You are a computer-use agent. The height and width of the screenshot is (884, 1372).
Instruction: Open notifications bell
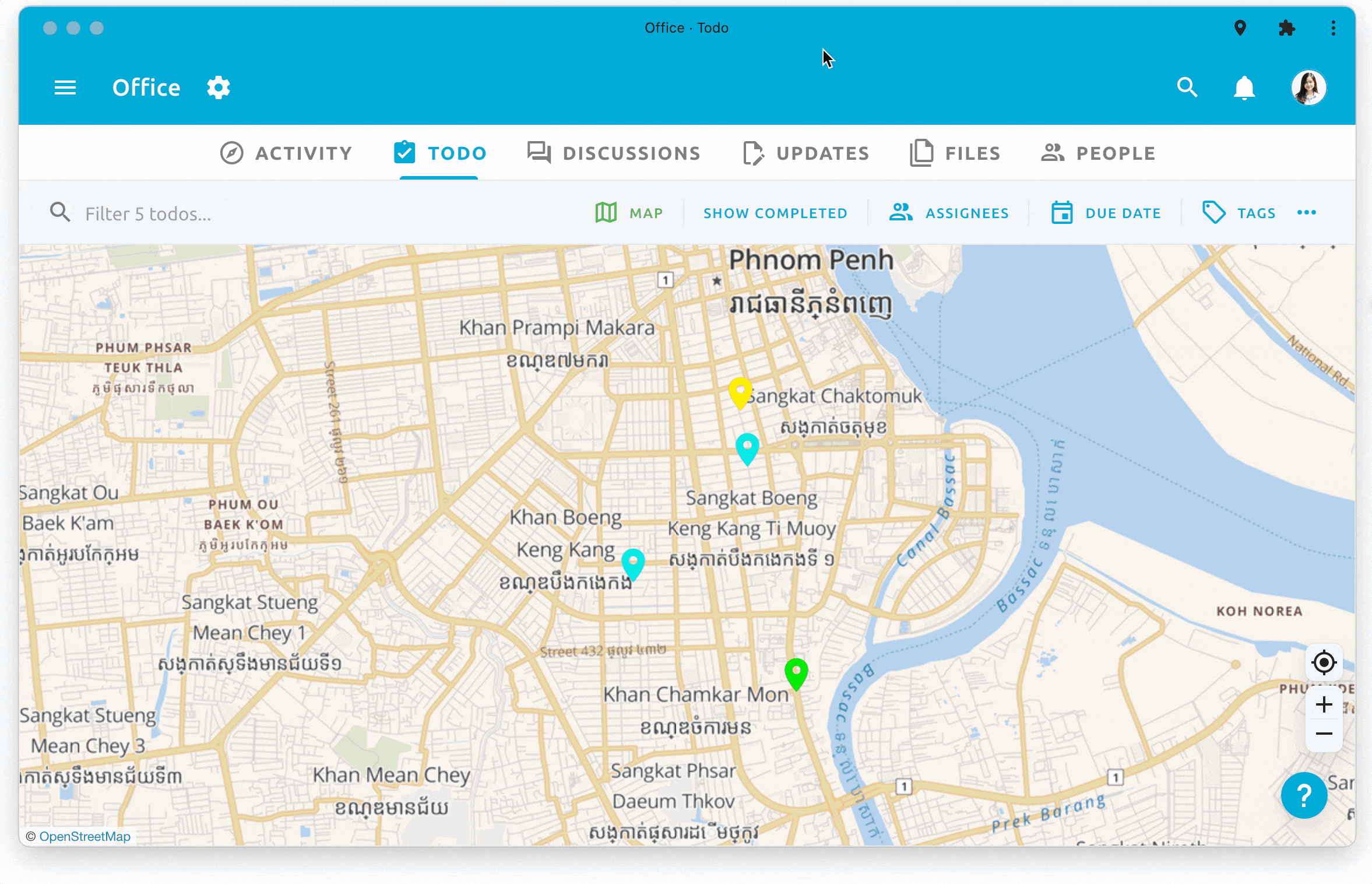tap(1244, 87)
